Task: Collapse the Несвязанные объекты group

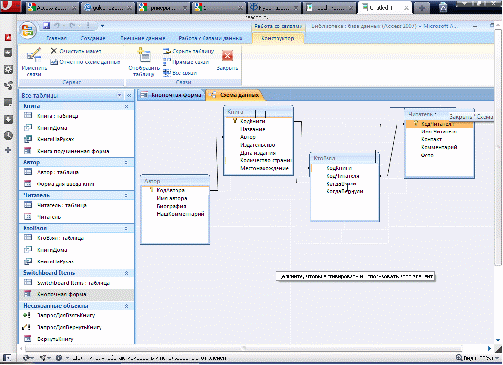Action: (x=126, y=306)
